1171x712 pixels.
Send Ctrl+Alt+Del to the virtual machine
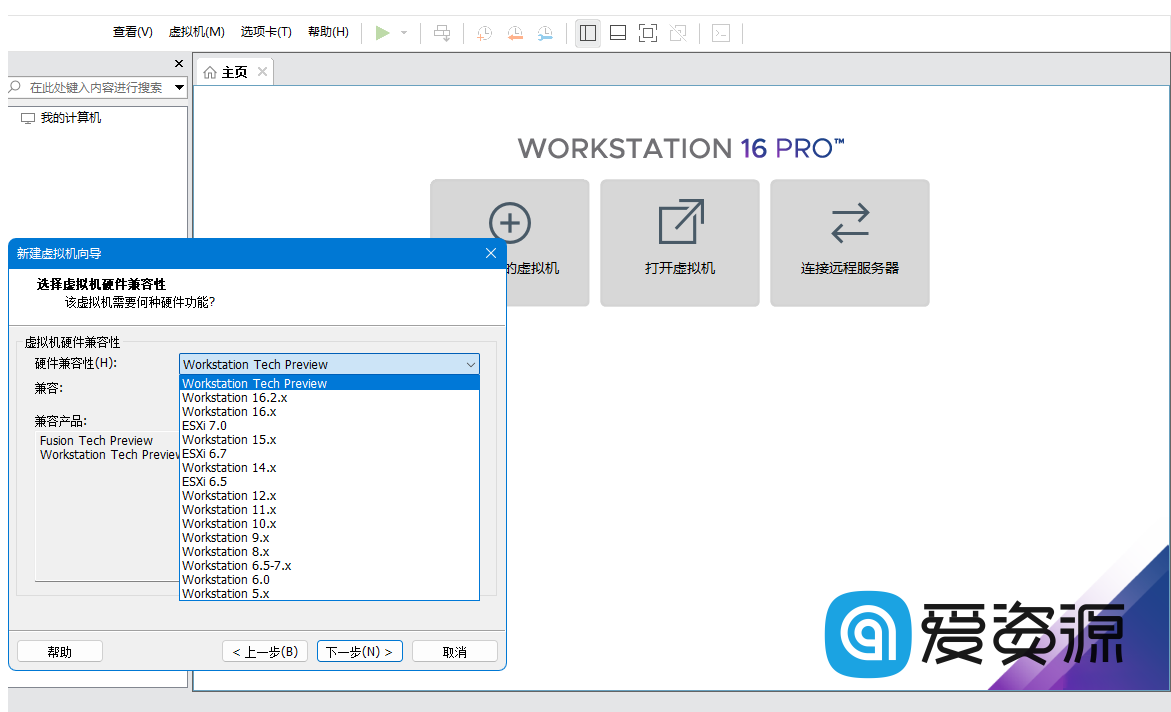point(442,33)
